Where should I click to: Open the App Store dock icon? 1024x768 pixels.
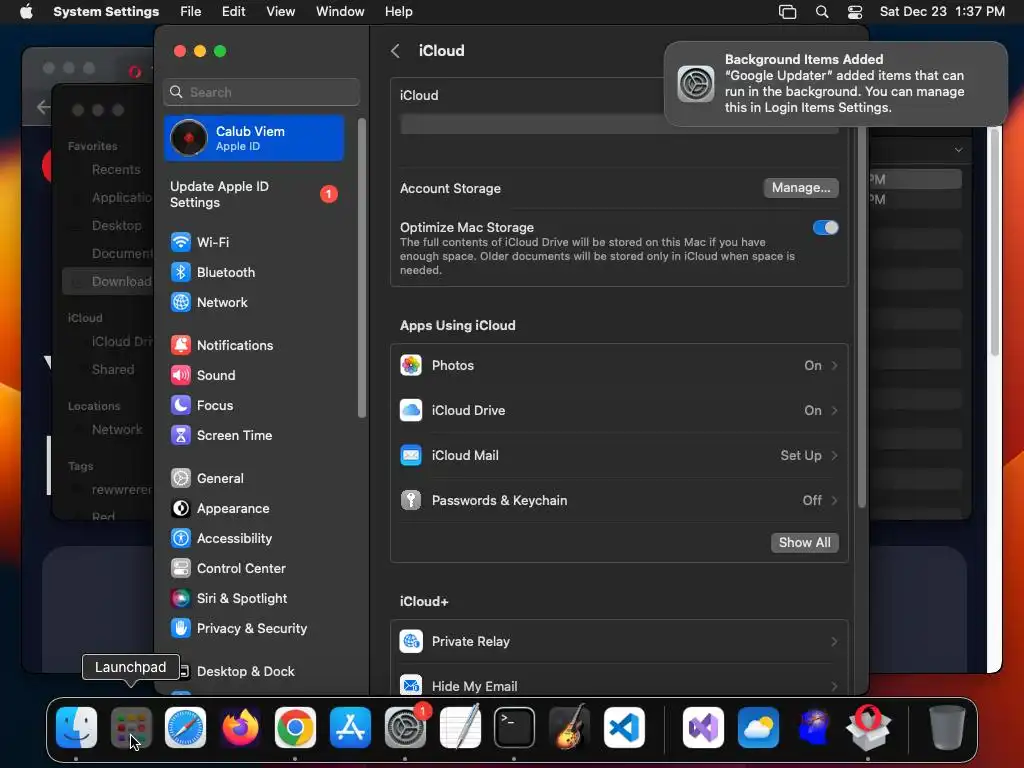tap(350, 727)
